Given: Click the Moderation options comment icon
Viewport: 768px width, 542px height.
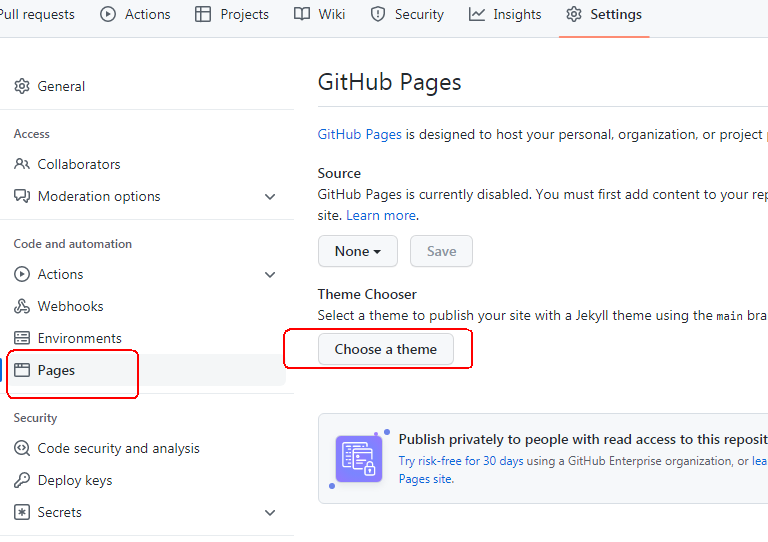Looking at the screenshot, I should (x=22, y=196).
